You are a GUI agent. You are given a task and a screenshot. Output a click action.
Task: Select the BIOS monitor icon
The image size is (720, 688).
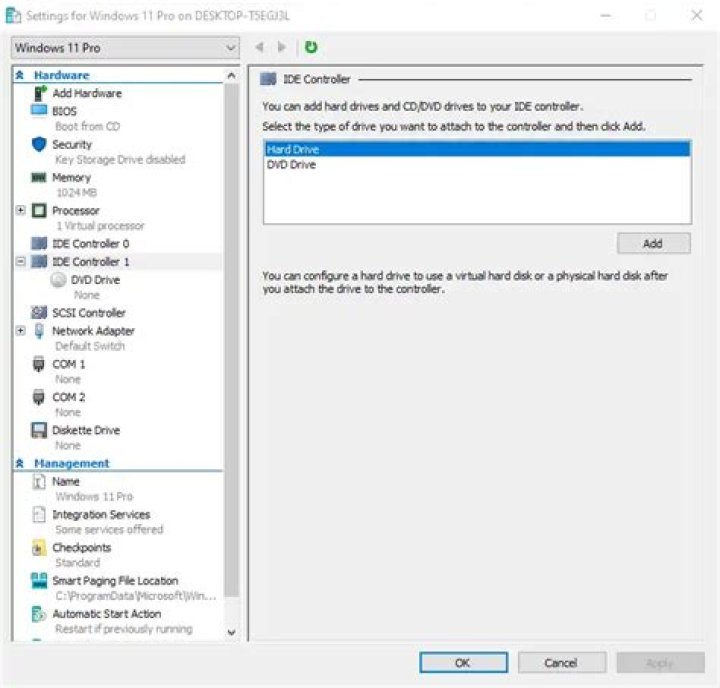39,111
